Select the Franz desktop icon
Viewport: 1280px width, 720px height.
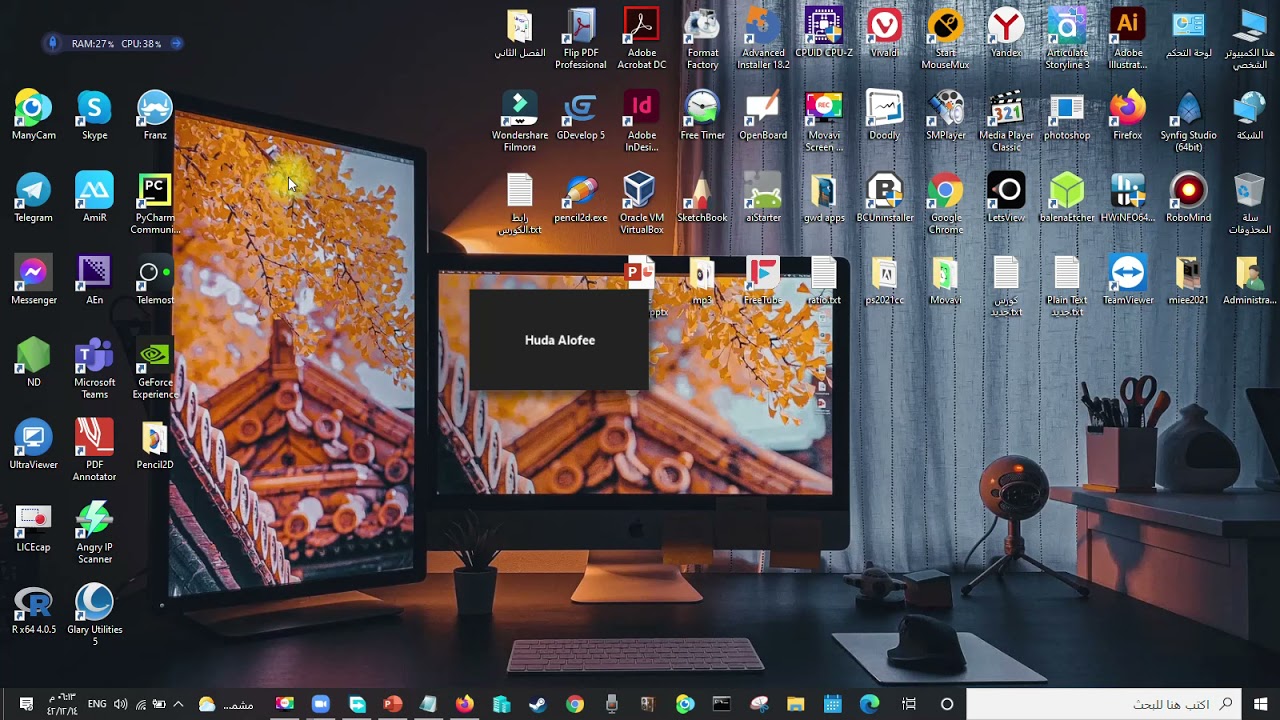pyautogui.click(x=155, y=115)
